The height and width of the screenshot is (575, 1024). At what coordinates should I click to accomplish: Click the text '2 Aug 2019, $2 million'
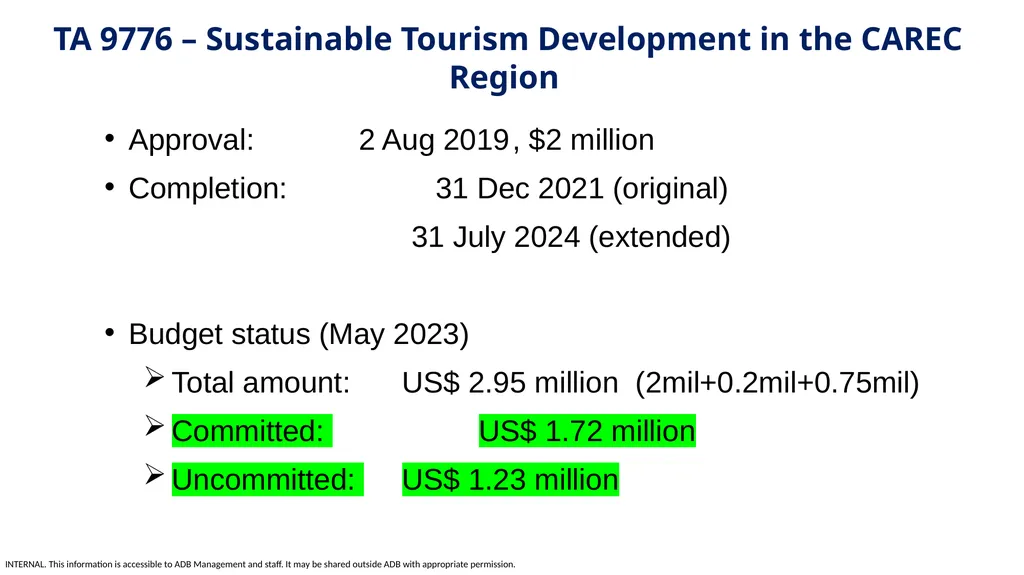[x=506, y=140]
